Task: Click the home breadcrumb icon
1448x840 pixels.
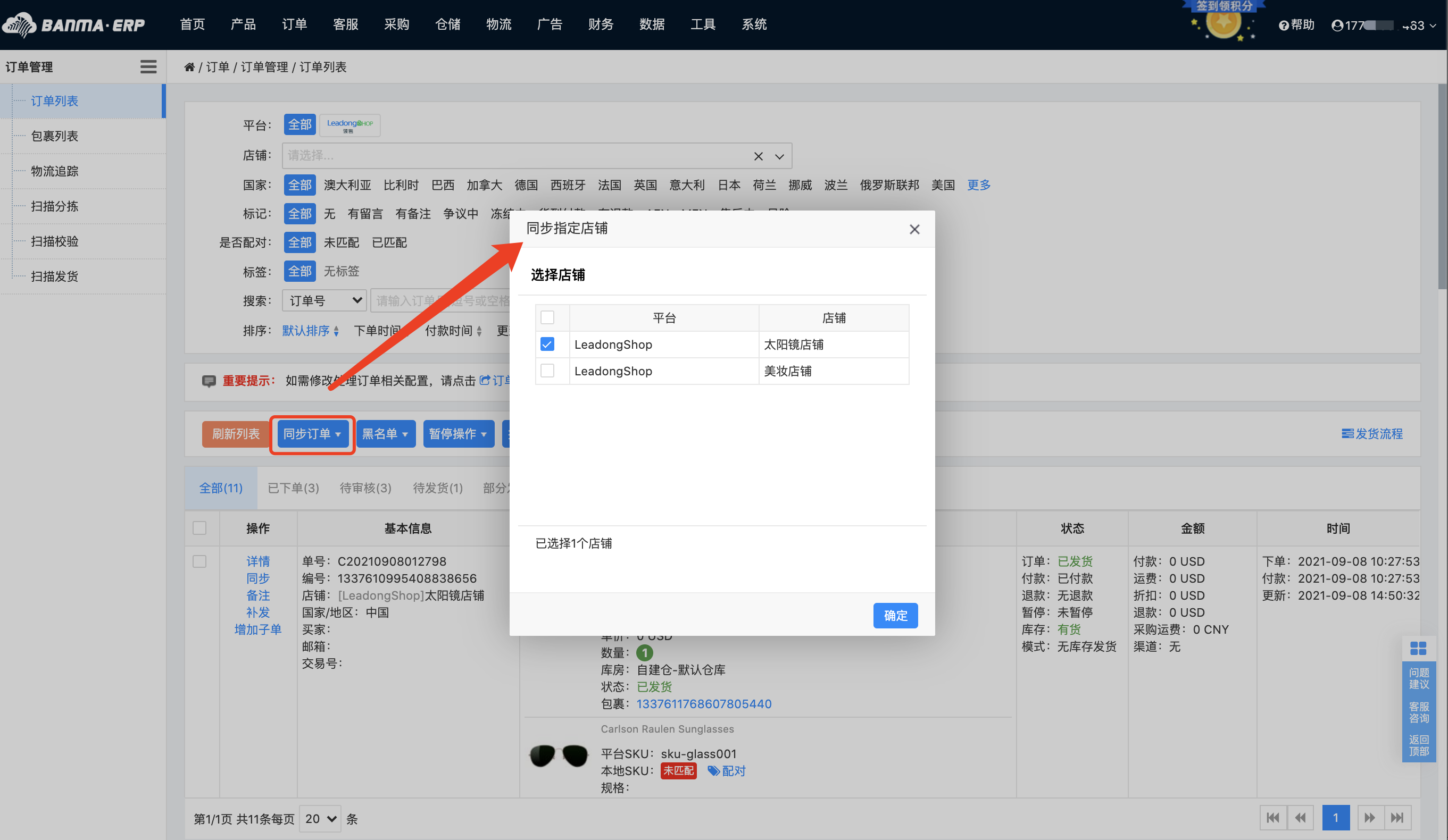Action: pyautogui.click(x=189, y=66)
